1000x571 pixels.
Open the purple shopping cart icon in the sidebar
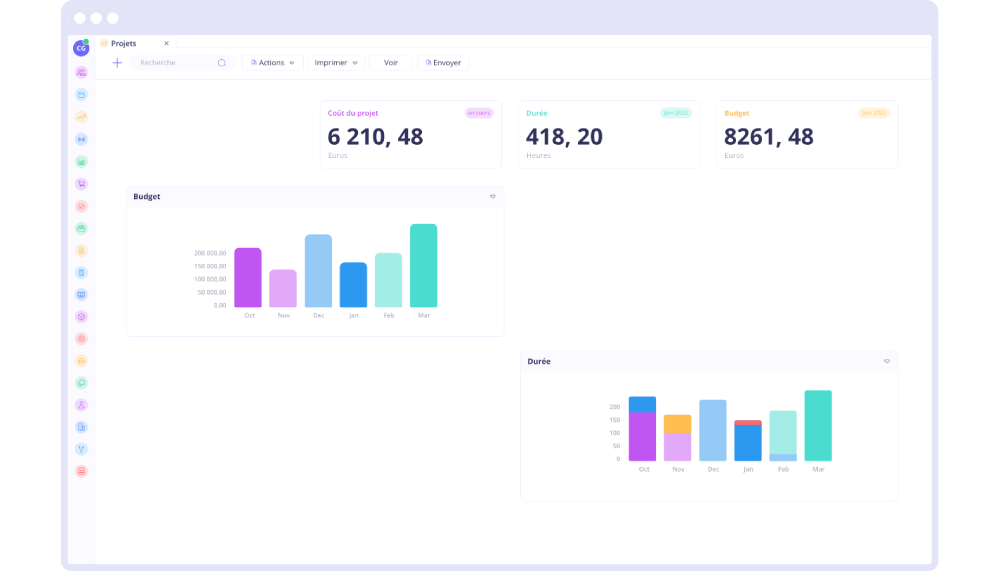click(x=81, y=184)
